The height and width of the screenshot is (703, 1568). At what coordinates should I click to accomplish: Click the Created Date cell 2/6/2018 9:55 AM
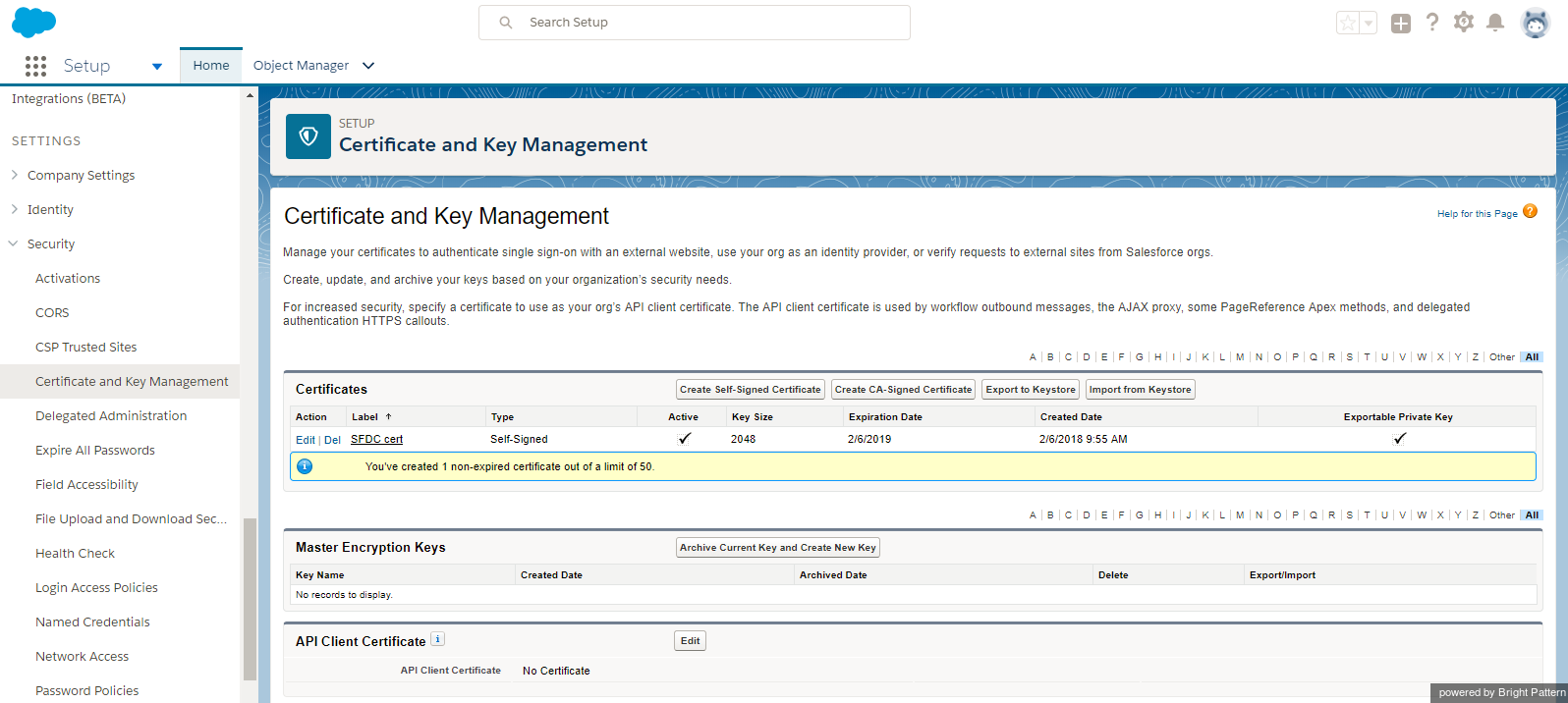click(1084, 440)
